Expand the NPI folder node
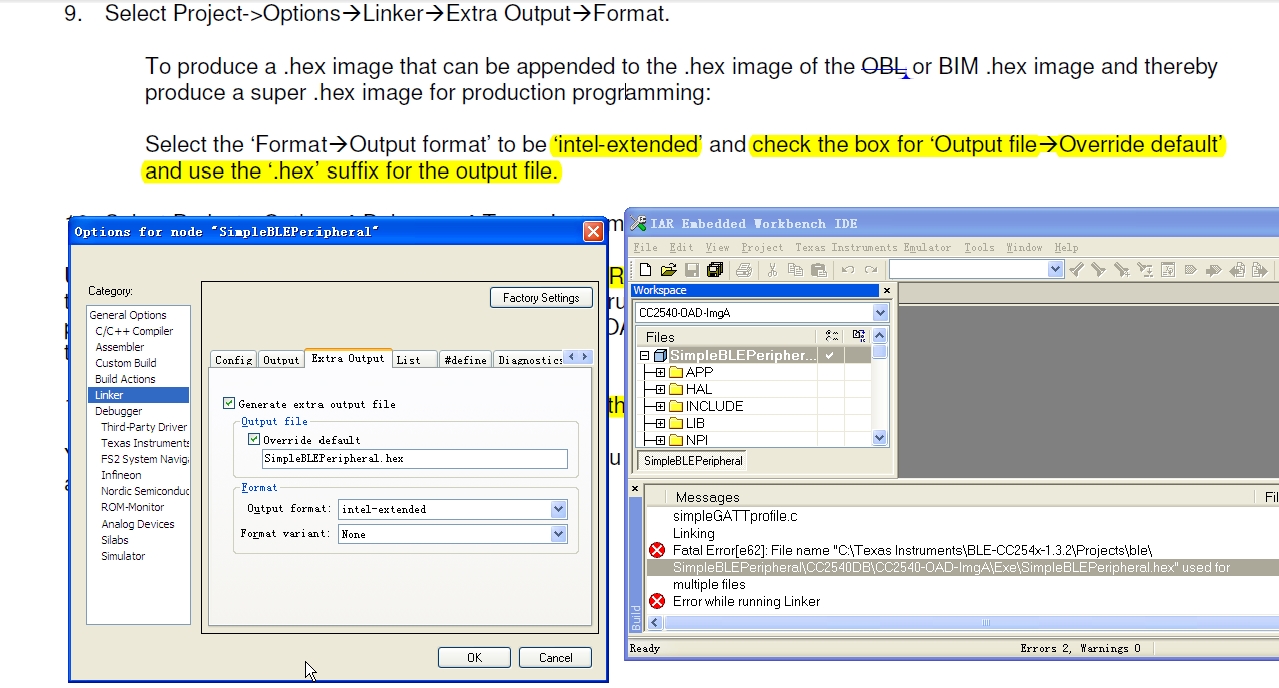The image size is (1279, 688). (x=660, y=440)
